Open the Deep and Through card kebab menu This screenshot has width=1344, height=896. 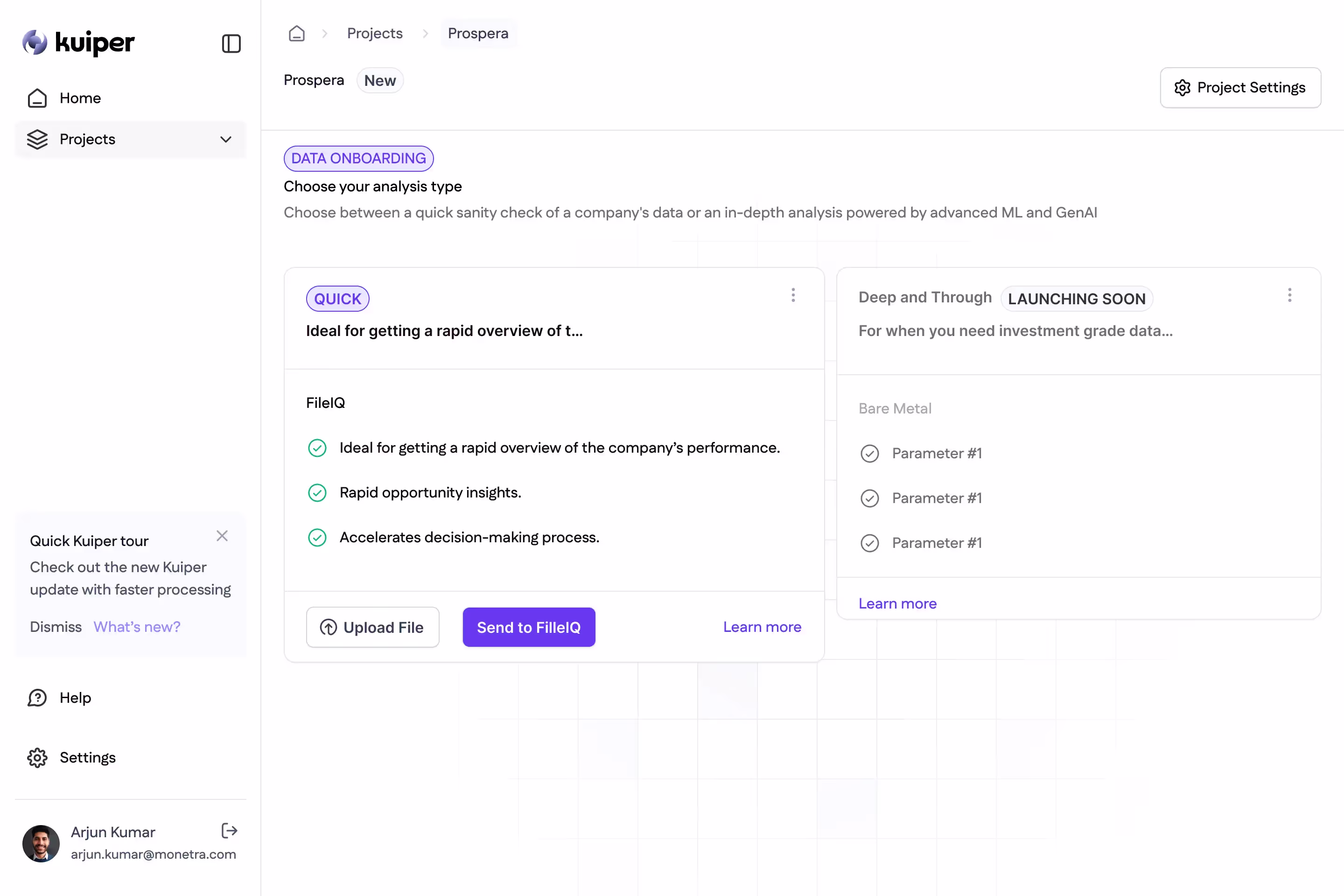tap(1289, 295)
